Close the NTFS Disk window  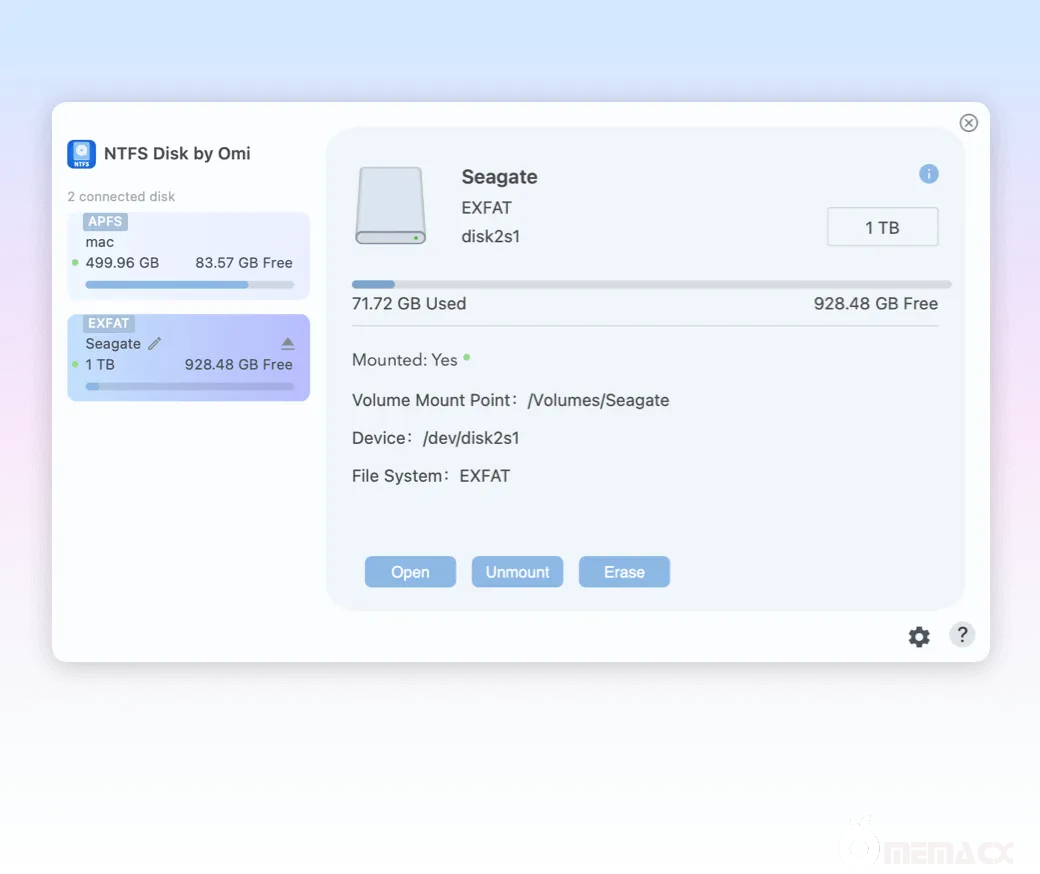(968, 122)
